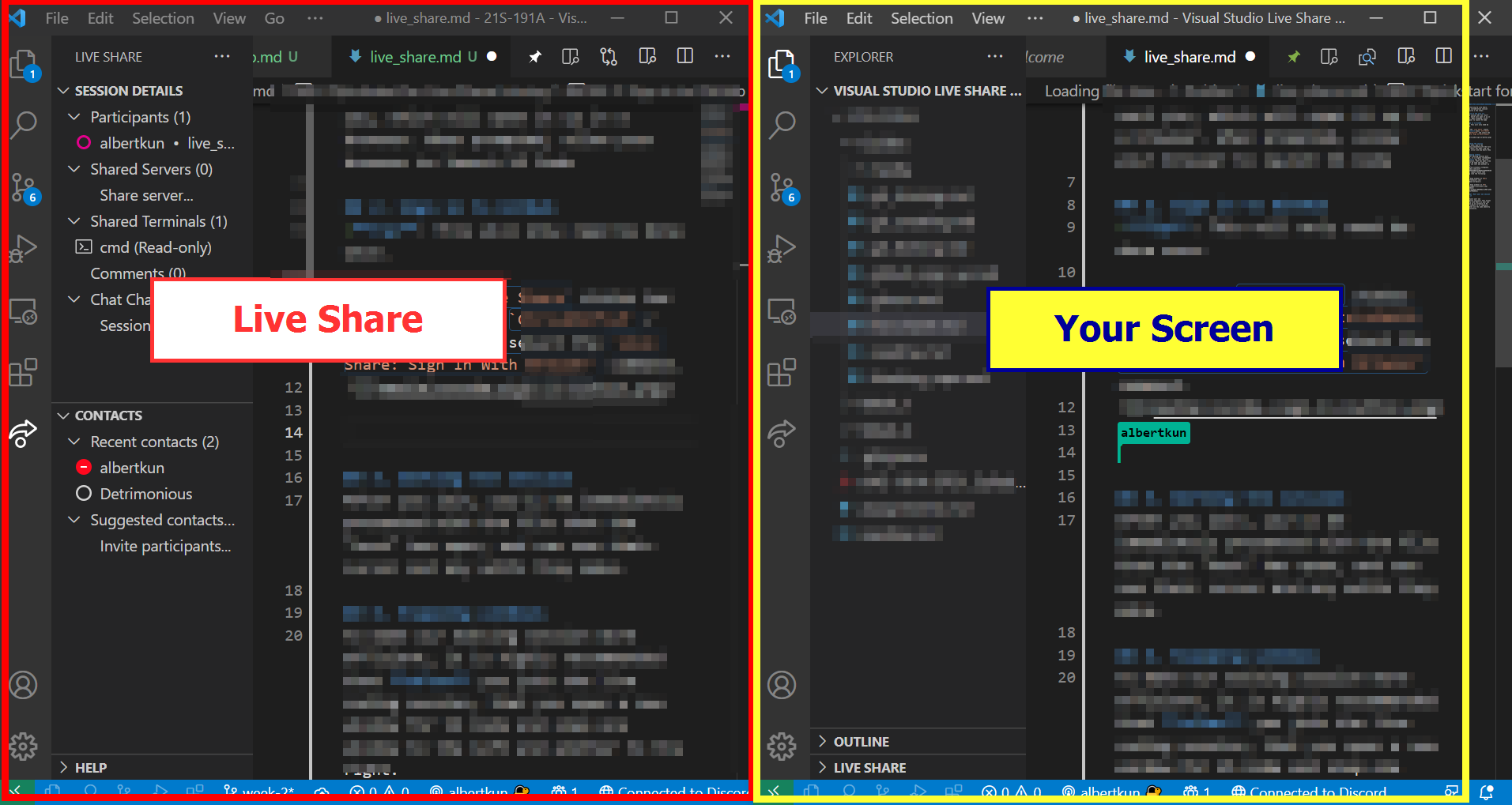The width and height of the screenshot is (1512, 805).
Task: Collapse Recent contacts (2) node
Action: pos(74,442)
